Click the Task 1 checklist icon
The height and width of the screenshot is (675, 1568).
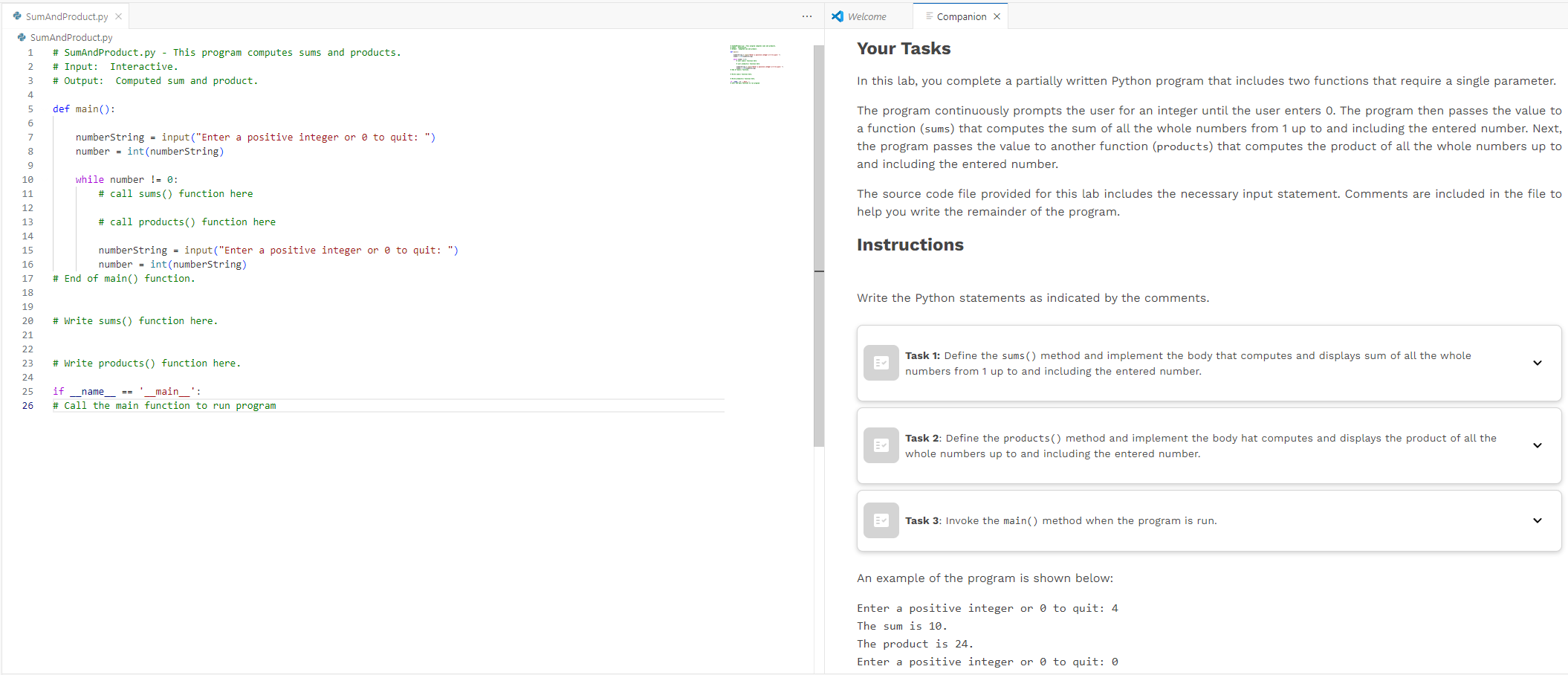click(881, 363)
